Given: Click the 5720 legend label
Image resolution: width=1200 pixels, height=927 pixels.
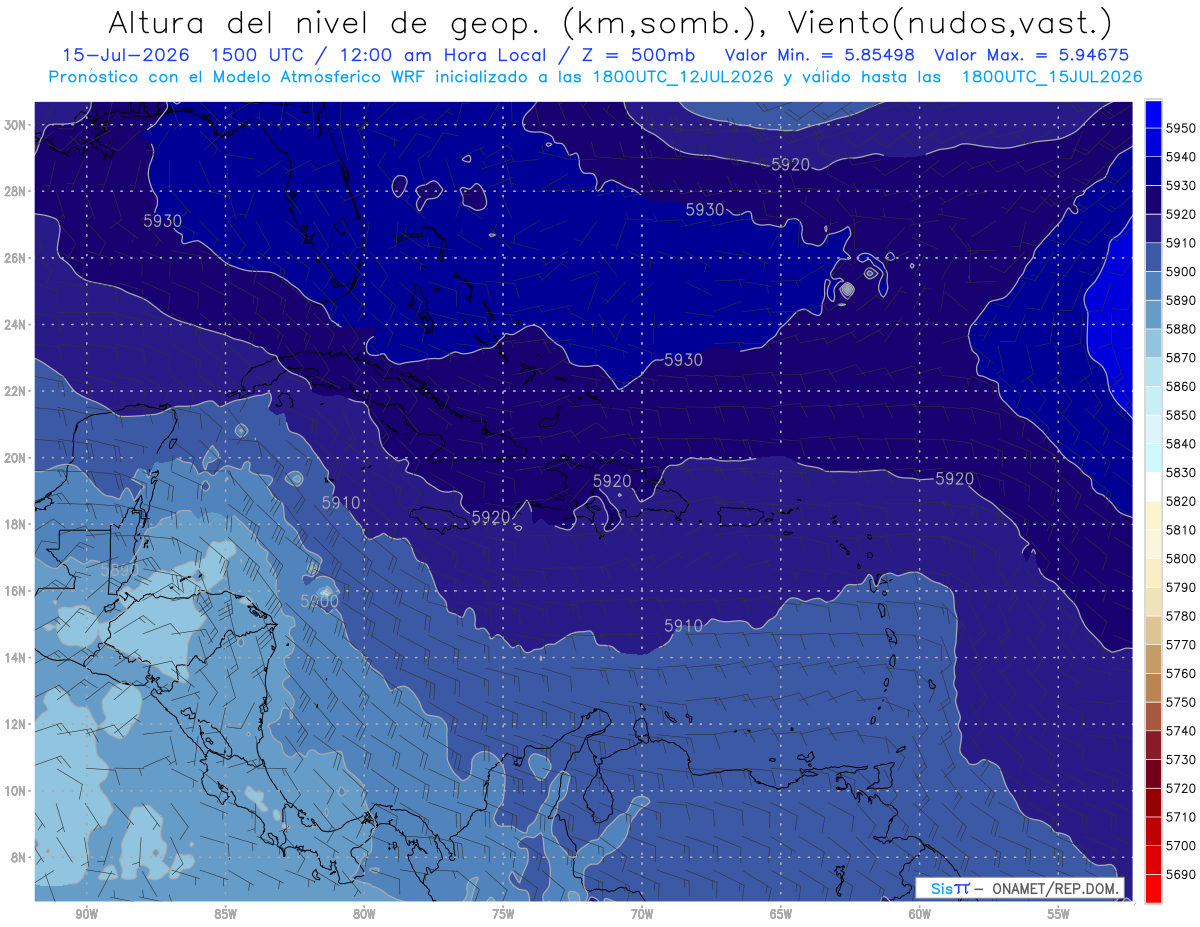Looking at the screenshot, I should [1182, 788].
